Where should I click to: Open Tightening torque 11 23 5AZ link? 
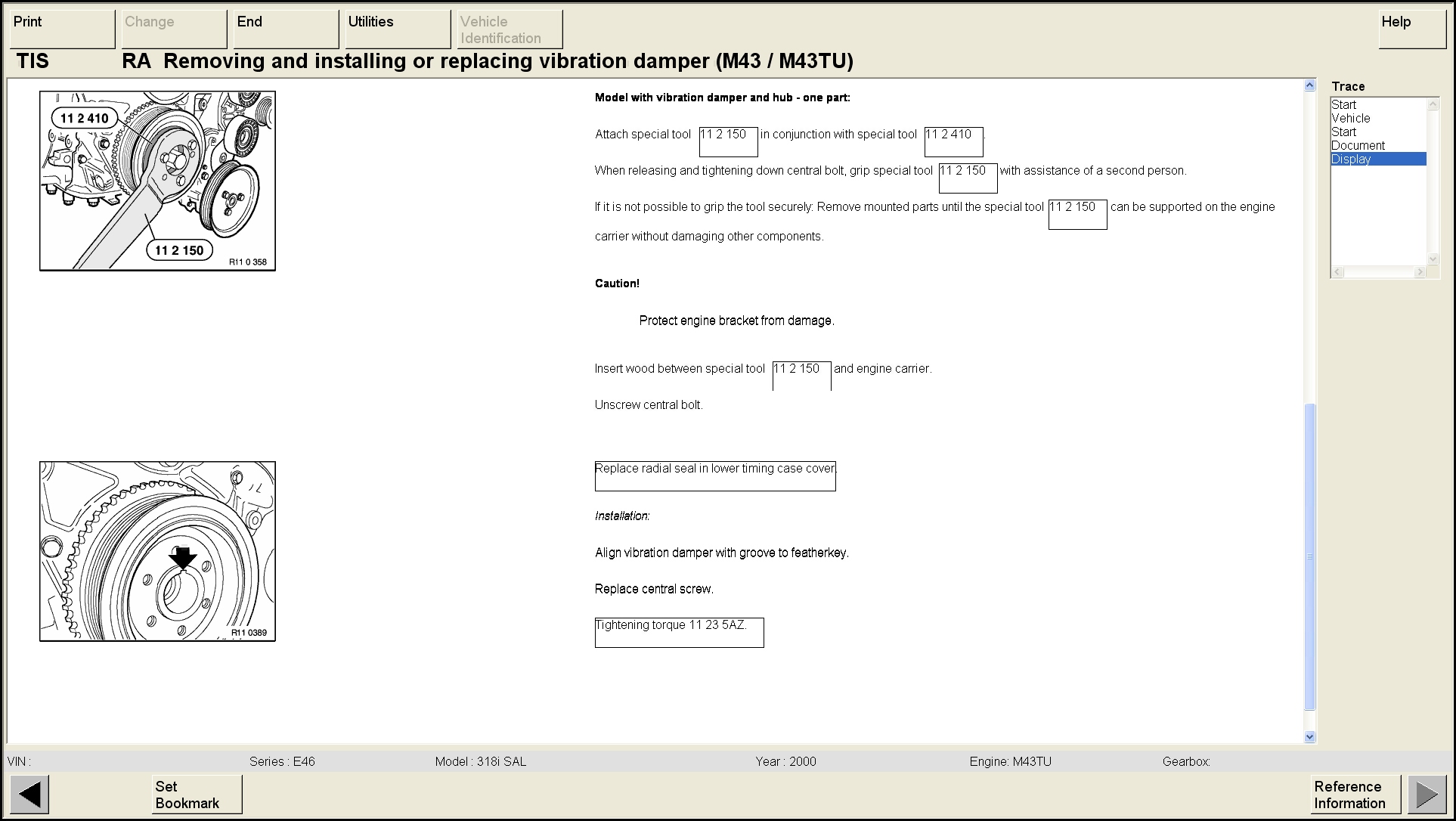click(x=671, y=625)
